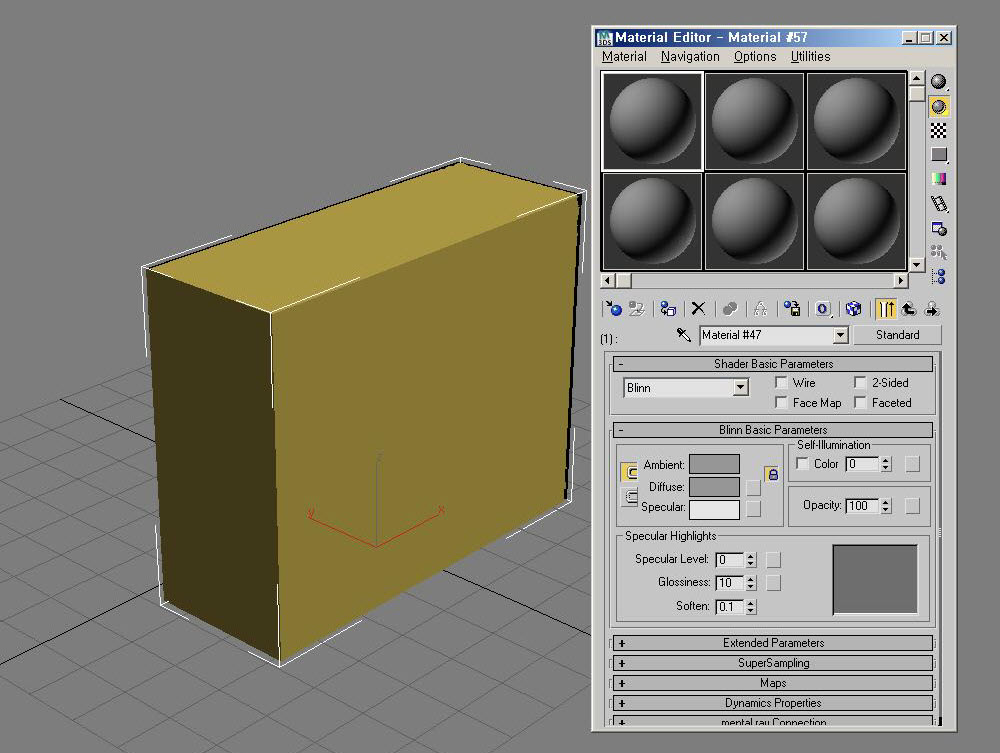Click the Select by Material icon
Image resolution: width=1000 pixels, height=753 pixels.
[x=938, y=252]
